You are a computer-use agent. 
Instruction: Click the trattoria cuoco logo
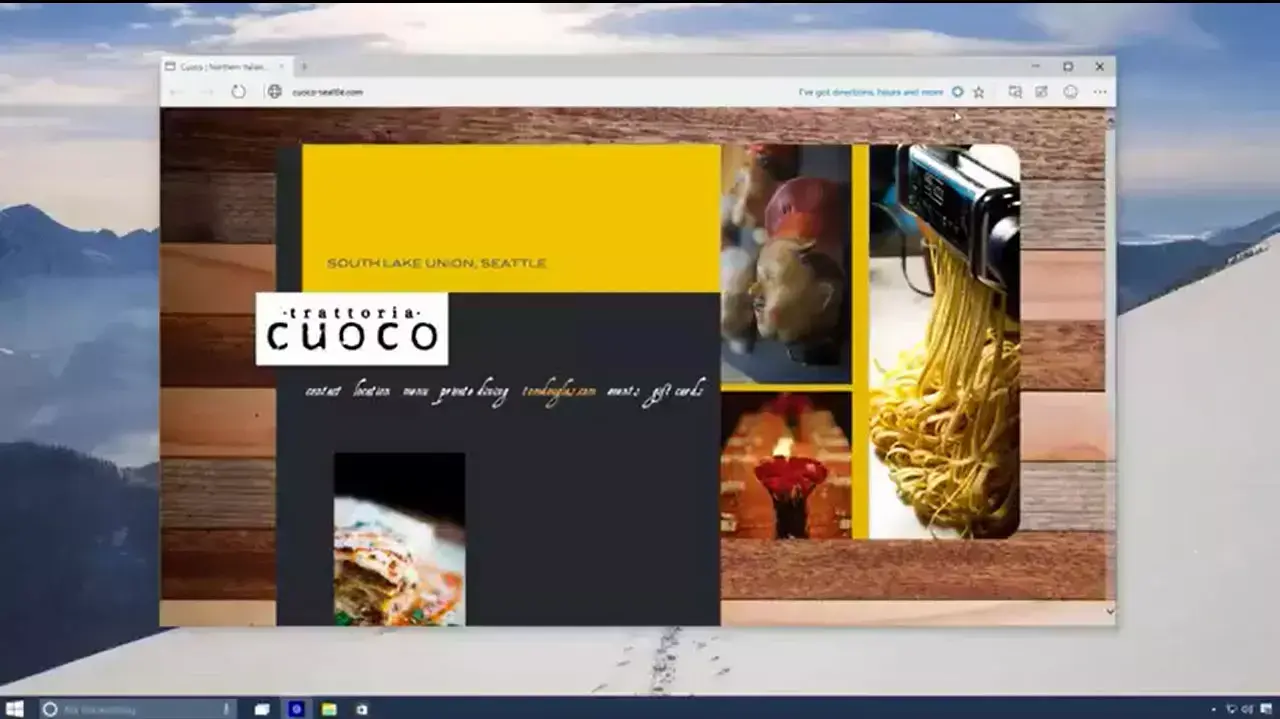click(352, 329)
